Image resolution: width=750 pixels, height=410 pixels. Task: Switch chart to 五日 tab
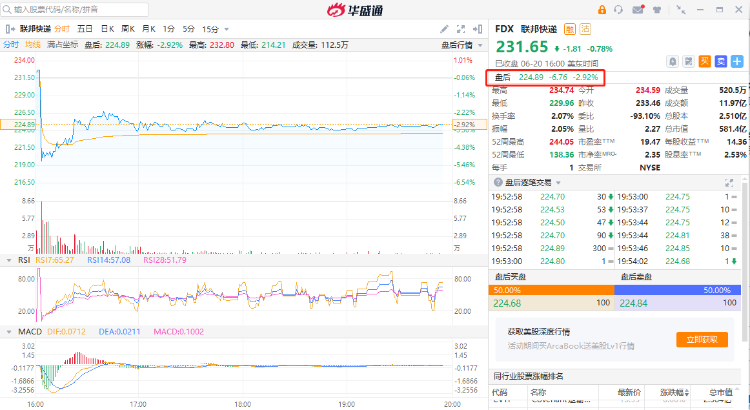pos(85,29)
